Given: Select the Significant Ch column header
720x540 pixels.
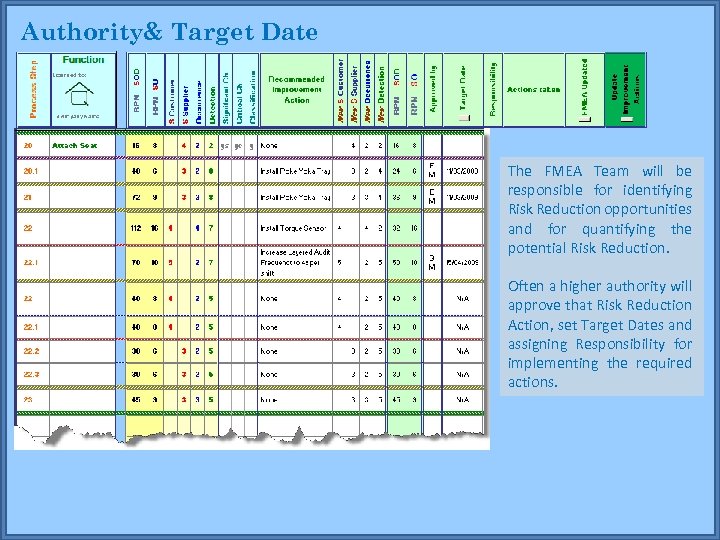Looking at the screenshot, I should click(225, 90).
